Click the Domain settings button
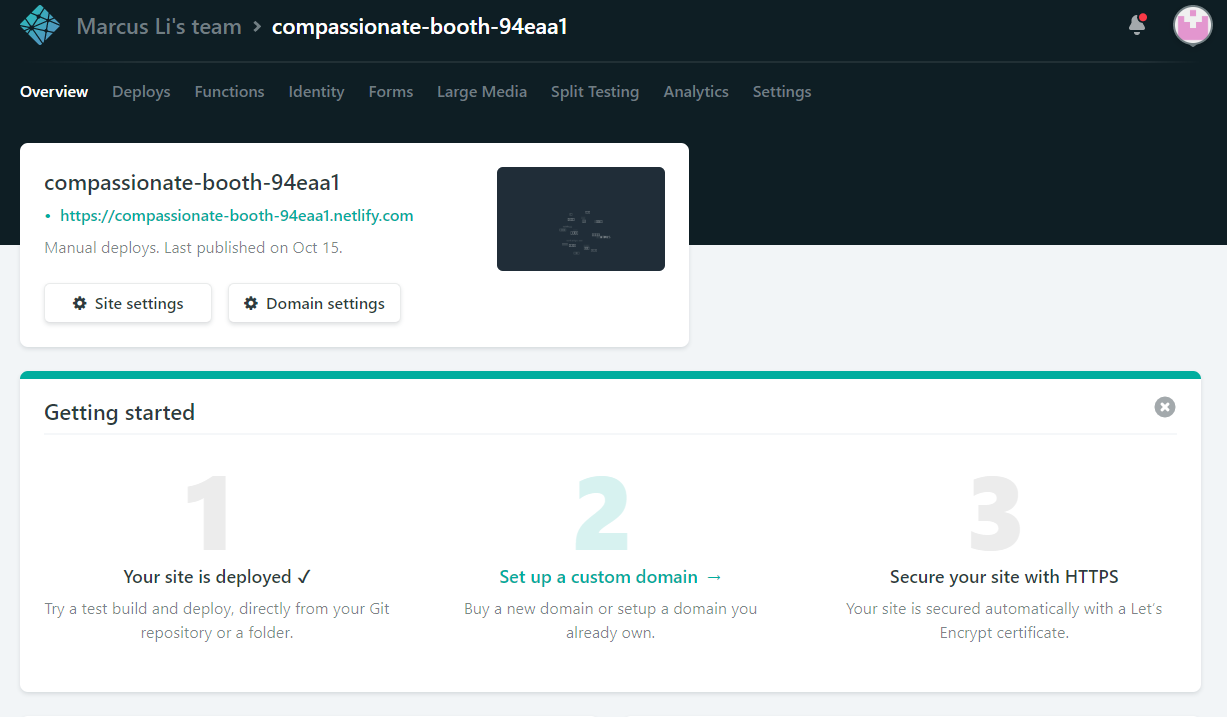 pyautogui.click(x=314, y=303)
